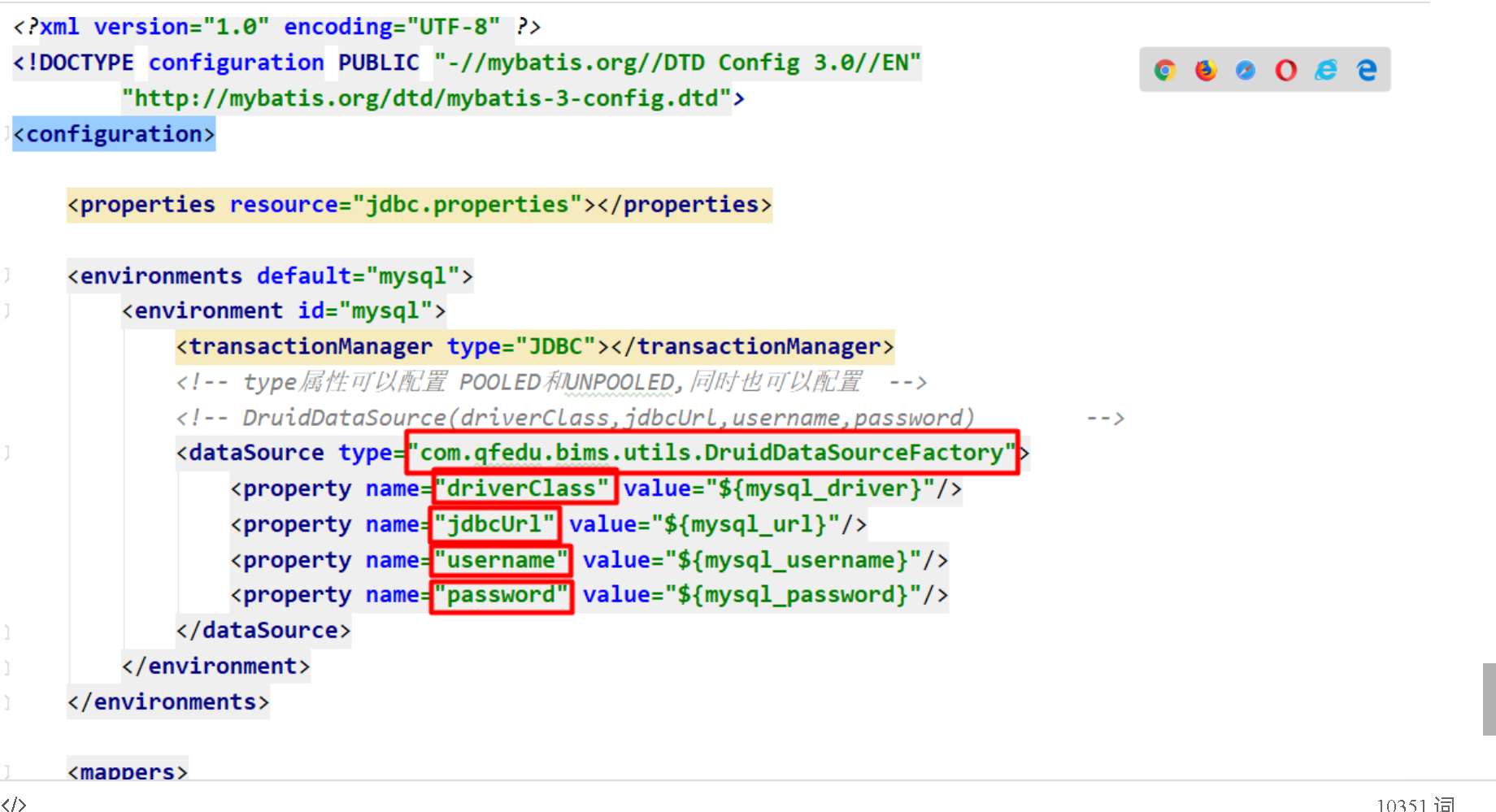Open file in Firefox browser icon
Viewport: 1496px width, 812px height.
pos(1206,70)
